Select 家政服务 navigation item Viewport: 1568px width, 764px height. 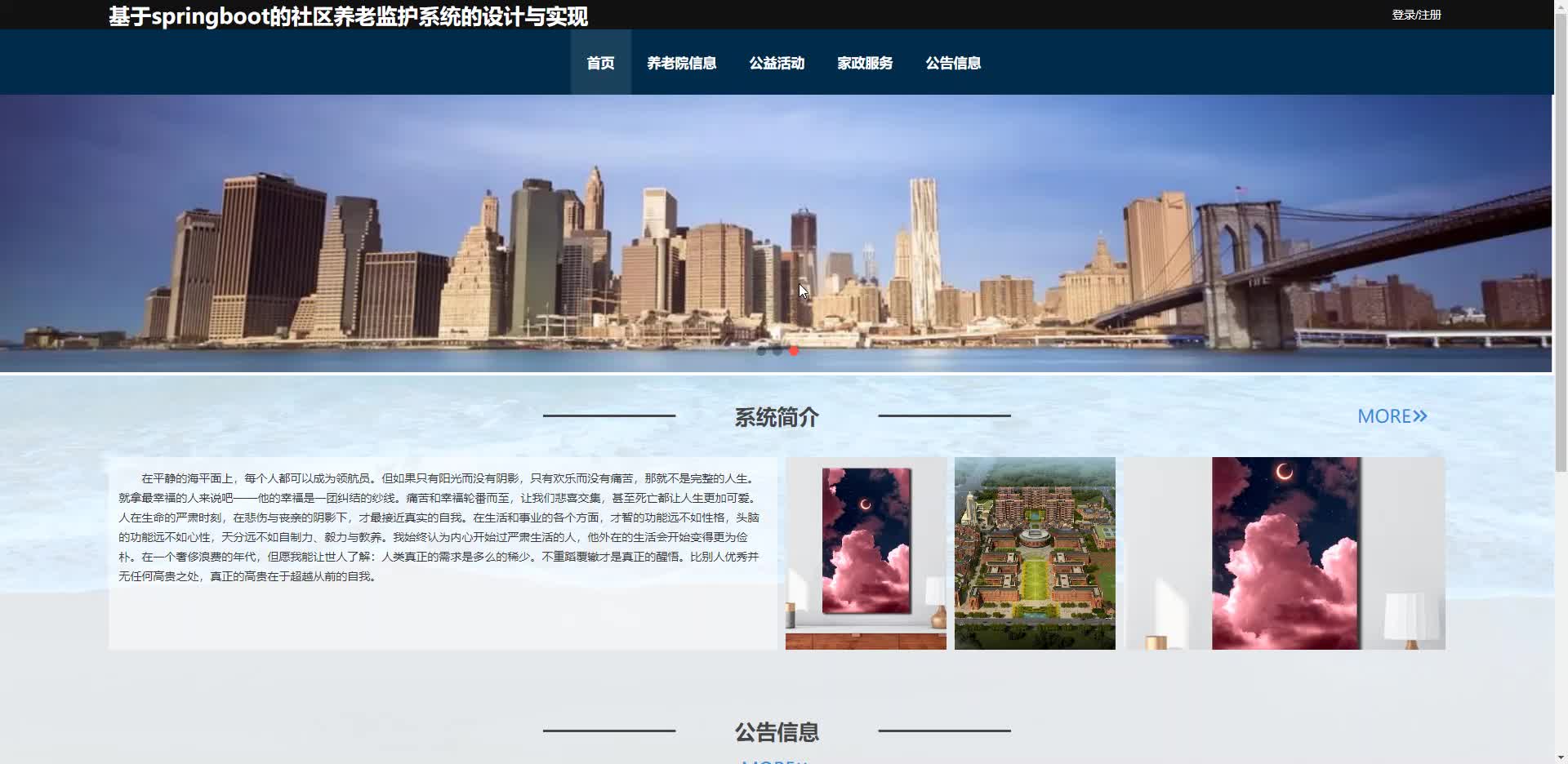tap(865, 63)
